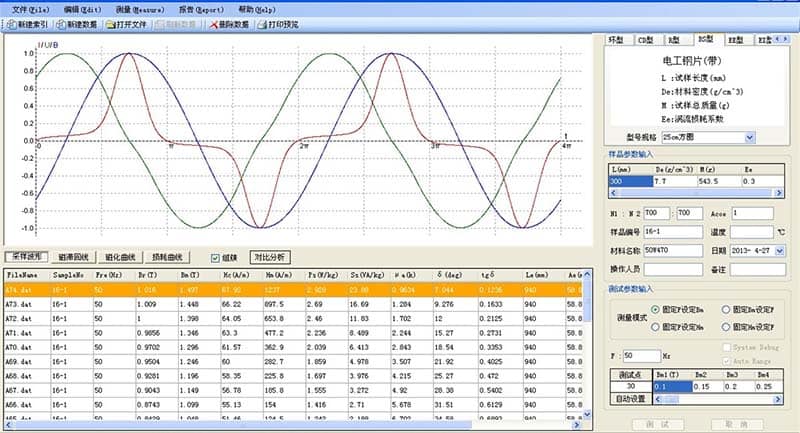800x433 pixels.
Task: Select the A68.dat row in data table
Action: point(293,376)
